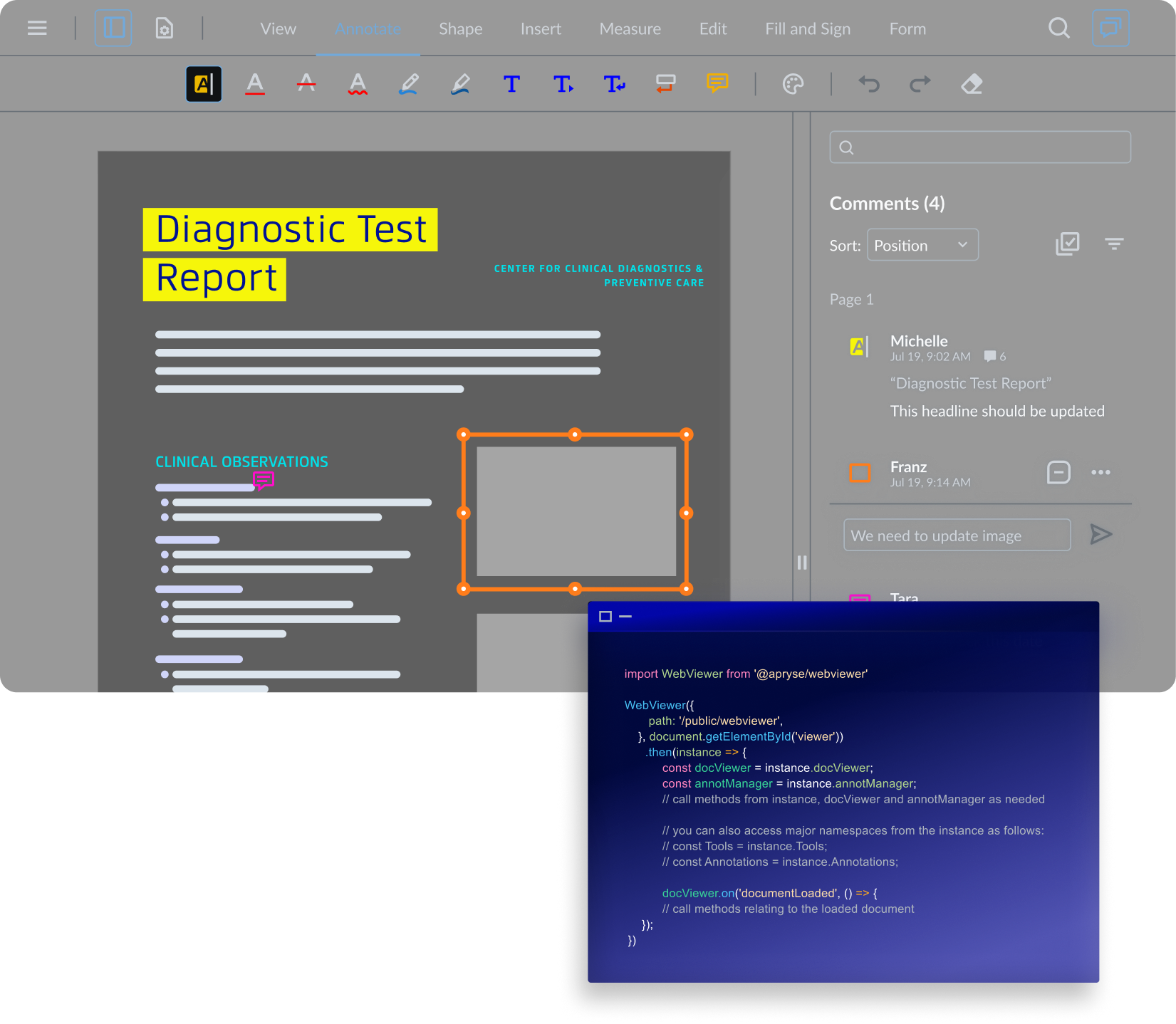The height and width of the screenshot is (1024, 1176).
Task: Open the hamburger menu
Action: pyautogui.click(x=37, y=28)
